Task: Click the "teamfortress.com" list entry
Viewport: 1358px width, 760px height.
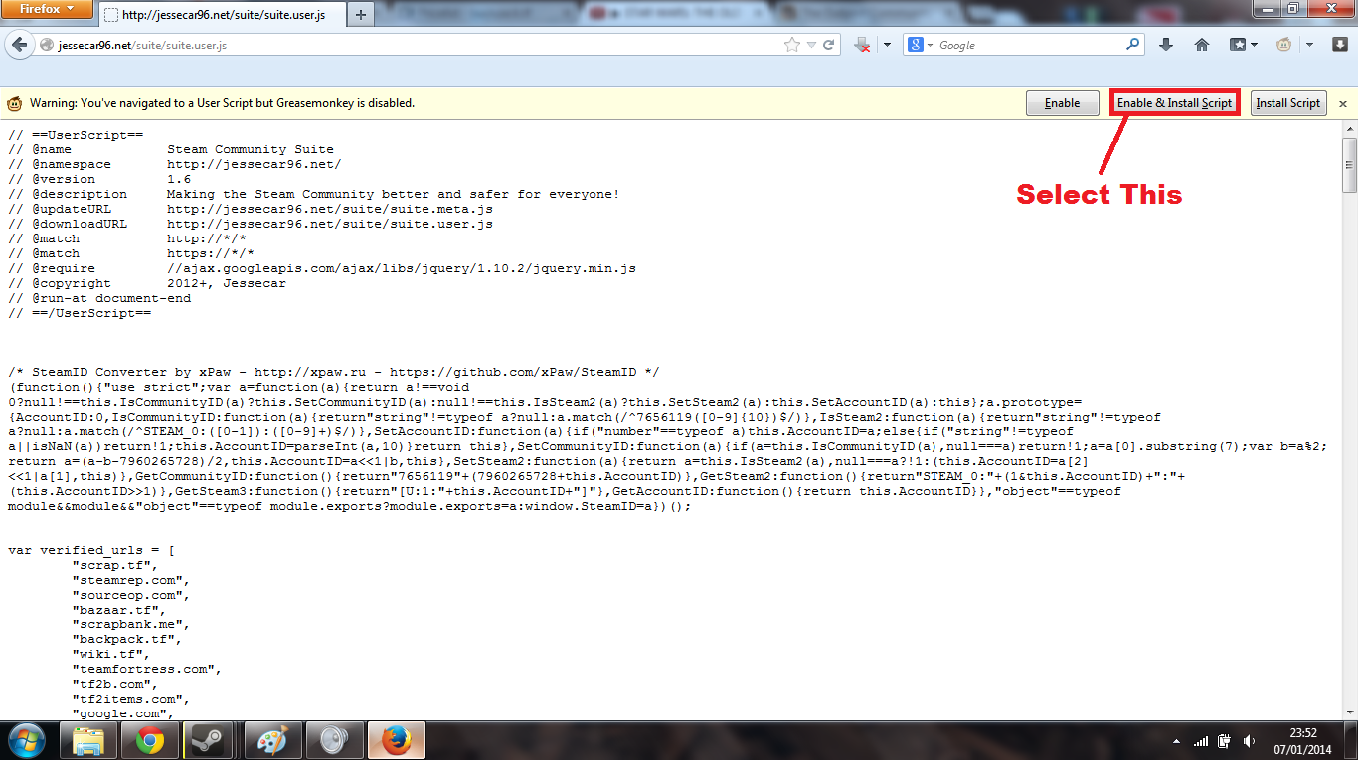Action: [x=147, y=670]
